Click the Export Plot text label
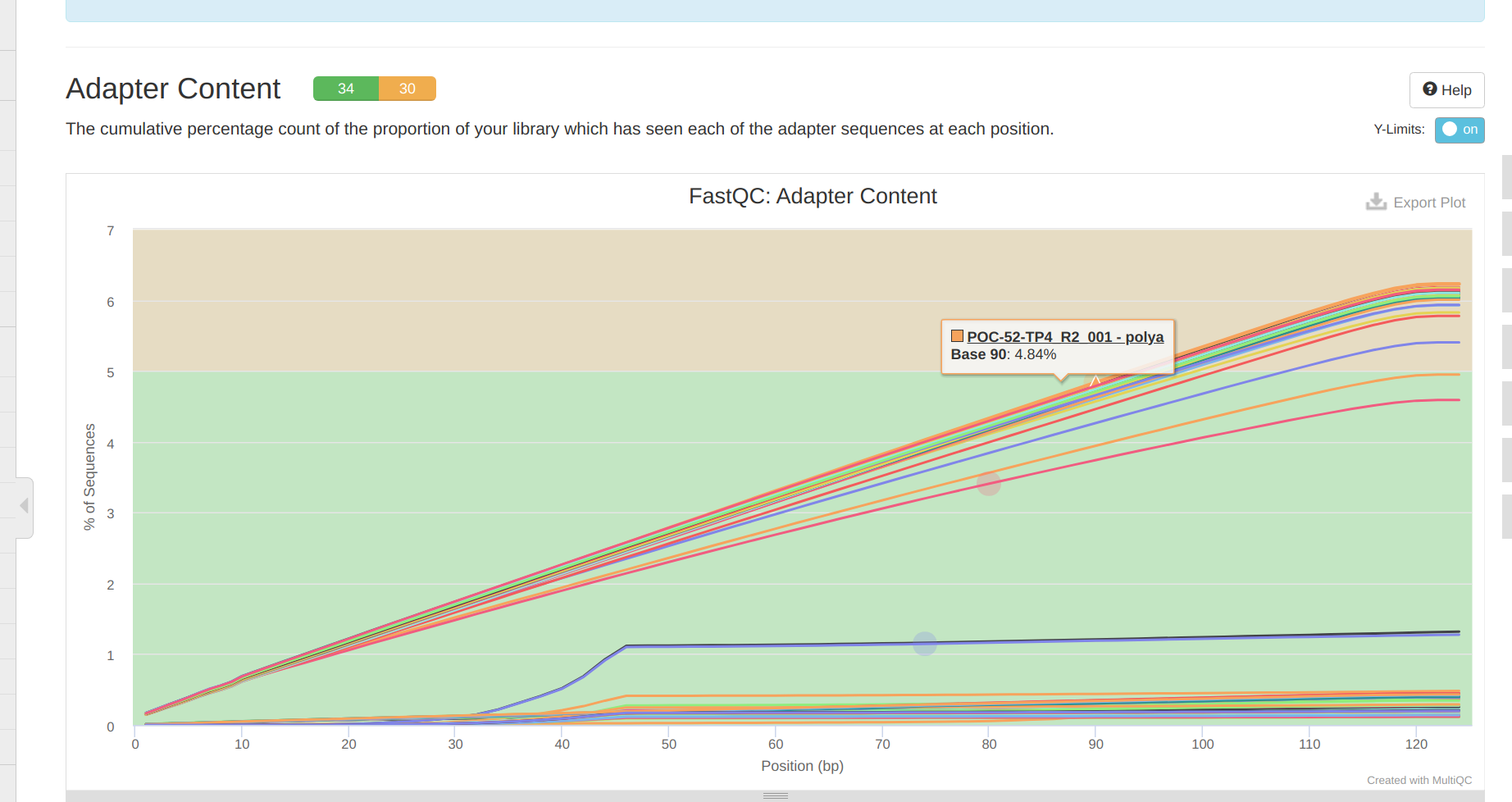Viewport: 1512px width, 802px height. (1429, 203)
